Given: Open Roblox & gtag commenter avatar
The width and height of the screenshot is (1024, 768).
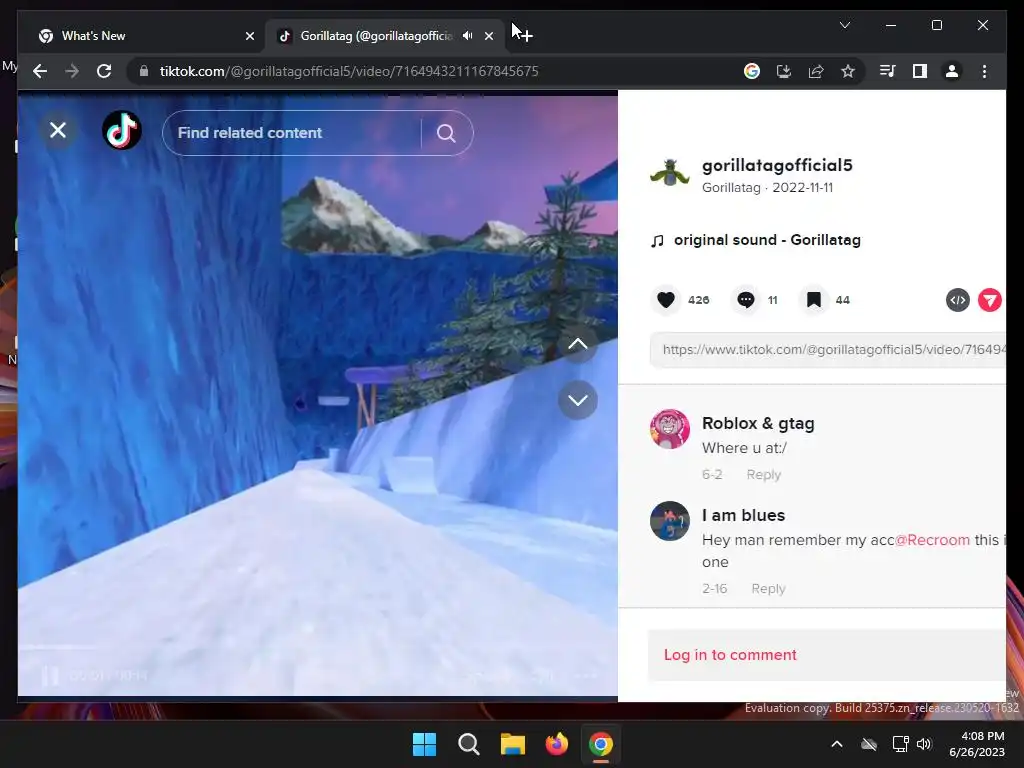Looking at the screenshot, I should pyautogui.click(x=670, y=429).
